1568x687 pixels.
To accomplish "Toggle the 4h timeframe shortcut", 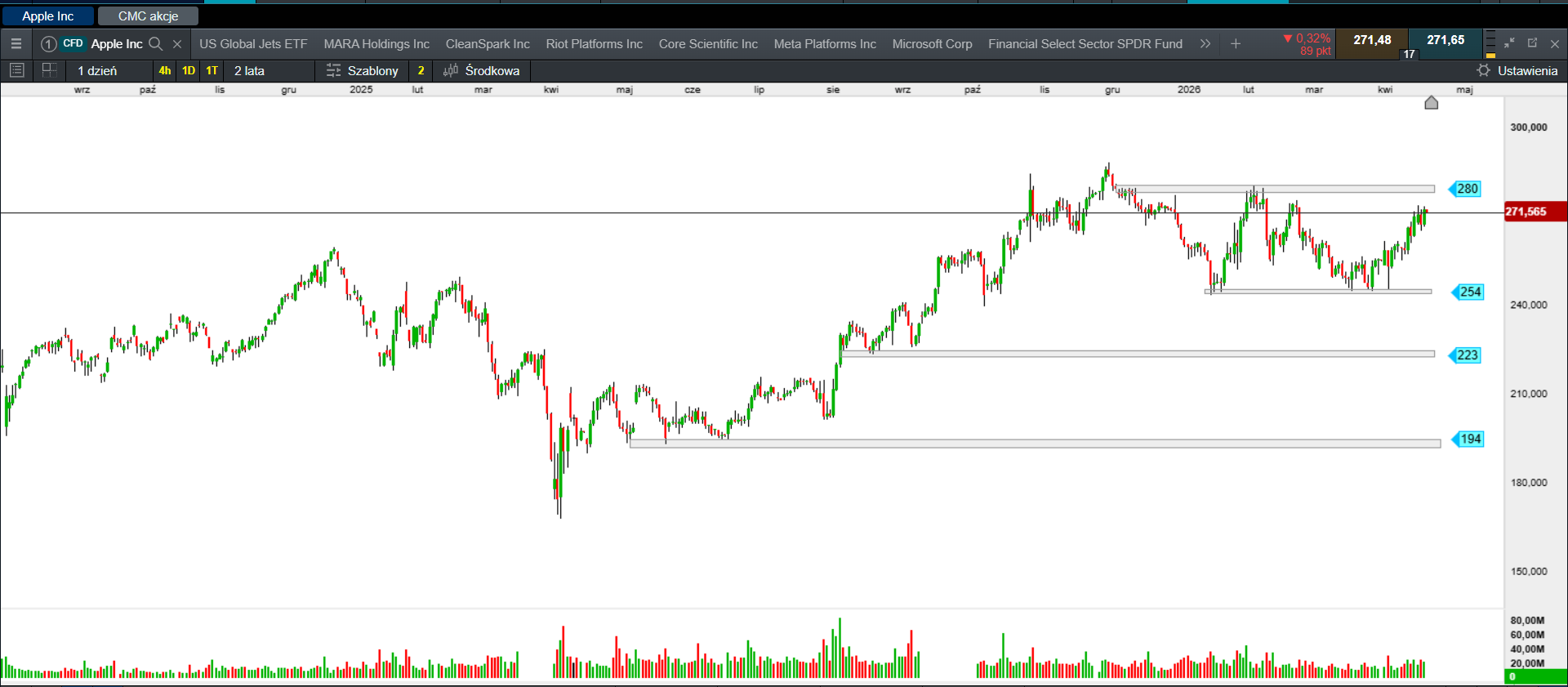I will pyautogui.click(x=165, y=71).
